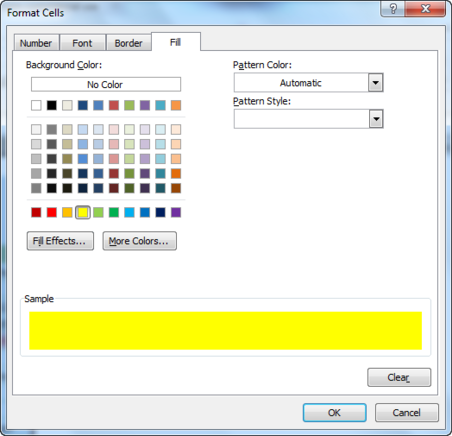Pick the white swatch in top theme row

(36, 105)
